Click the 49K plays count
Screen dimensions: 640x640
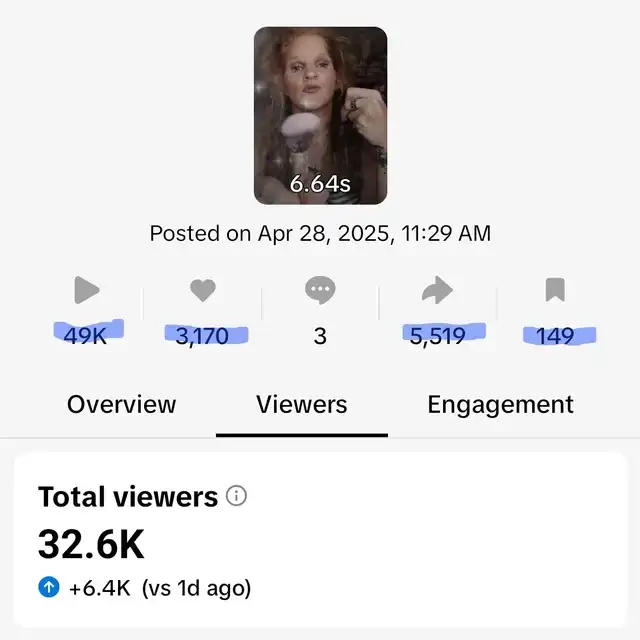point(86,336)
